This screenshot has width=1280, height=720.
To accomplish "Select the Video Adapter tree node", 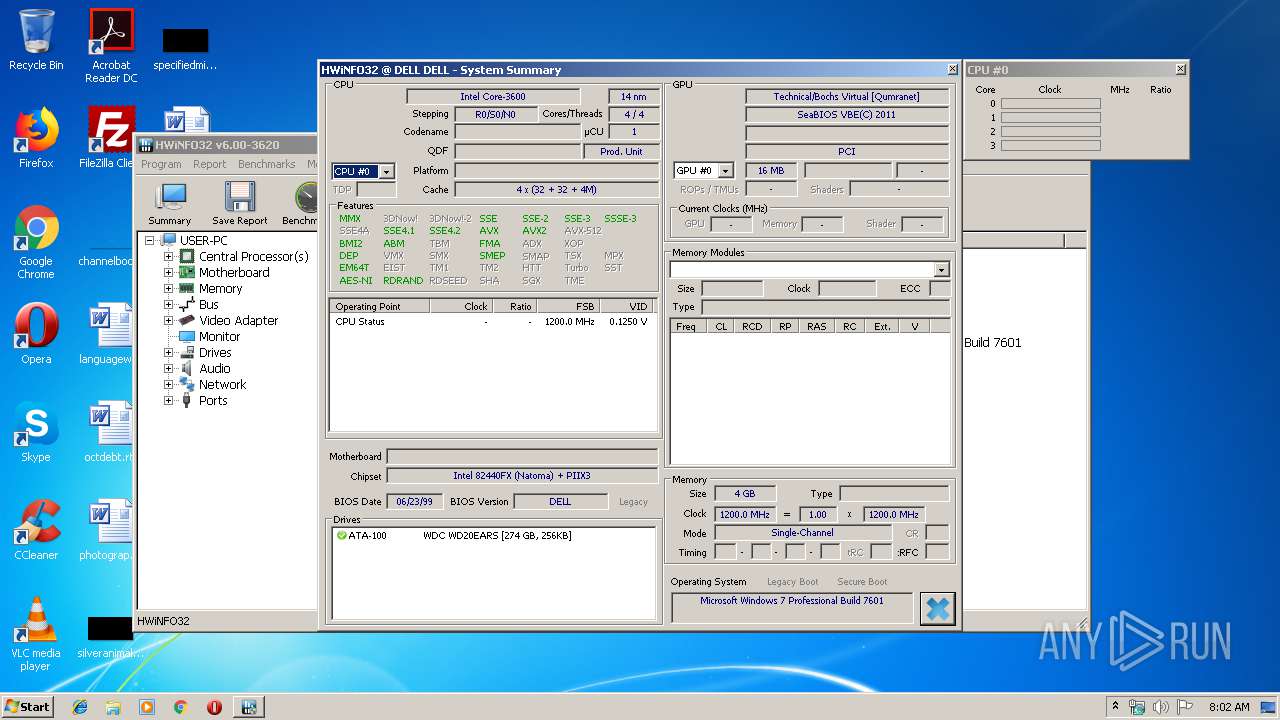I will (x=238, y=320).
